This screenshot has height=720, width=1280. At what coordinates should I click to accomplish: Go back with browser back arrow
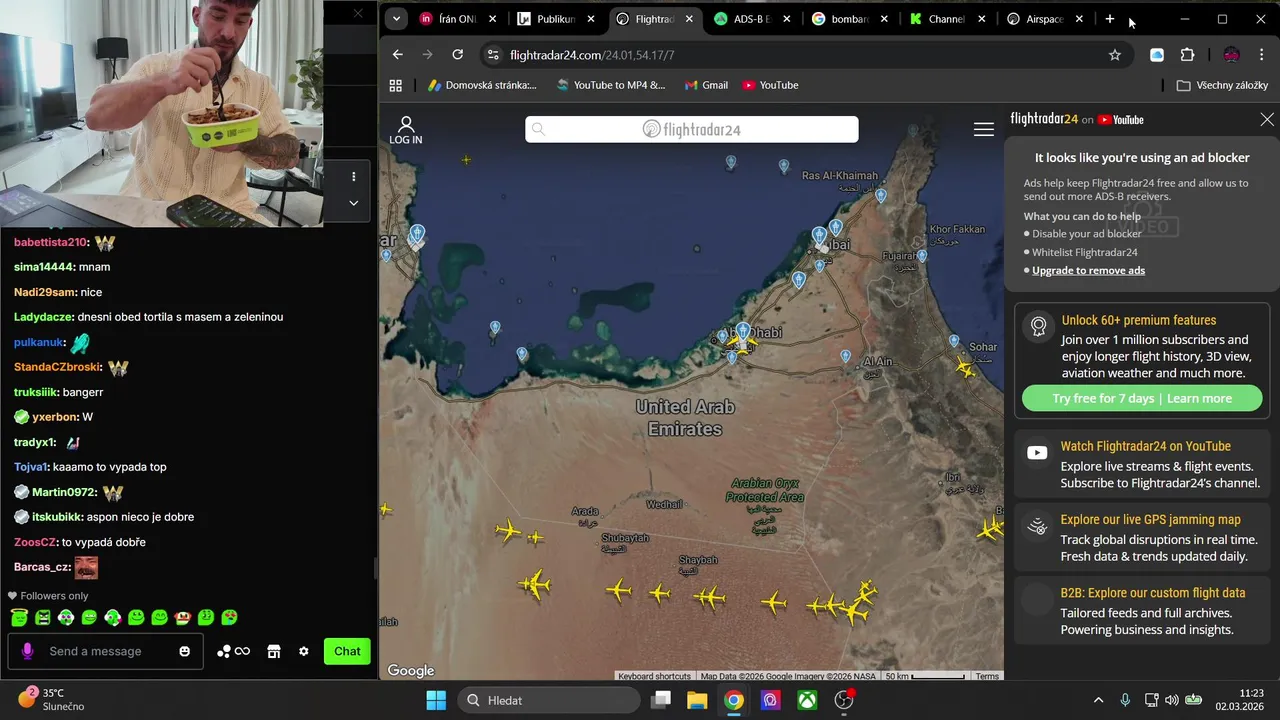coord(398,55)
